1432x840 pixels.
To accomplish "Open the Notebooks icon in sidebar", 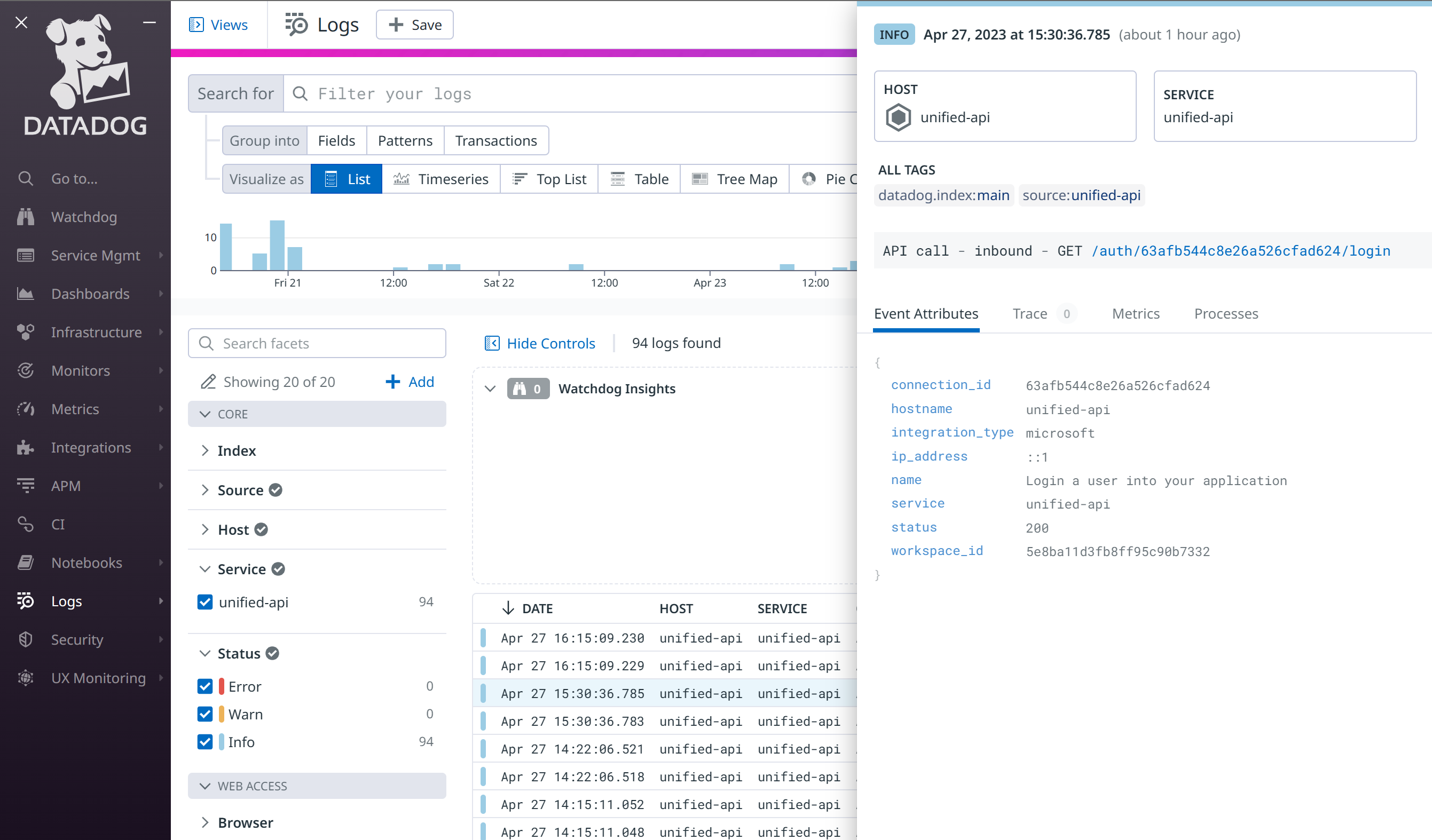I will 26,563.
